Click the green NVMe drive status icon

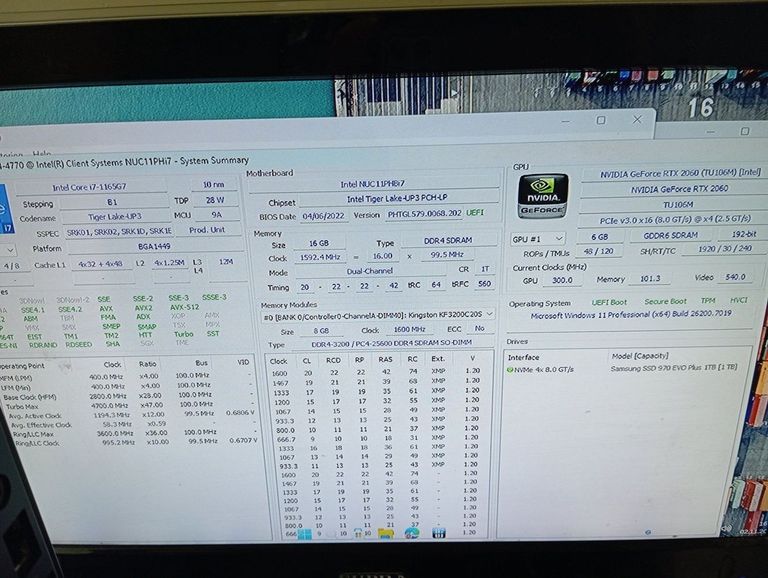pyautogui.click(x=510, y=370)
